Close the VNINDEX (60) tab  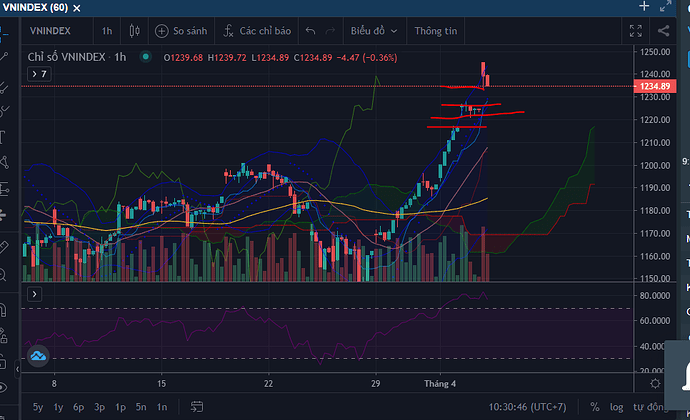(x=75, y=6)
